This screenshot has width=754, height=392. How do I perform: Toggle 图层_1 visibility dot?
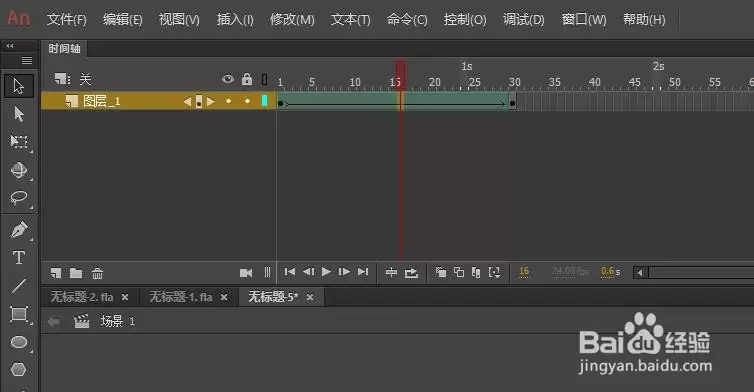tap(228, 101)
